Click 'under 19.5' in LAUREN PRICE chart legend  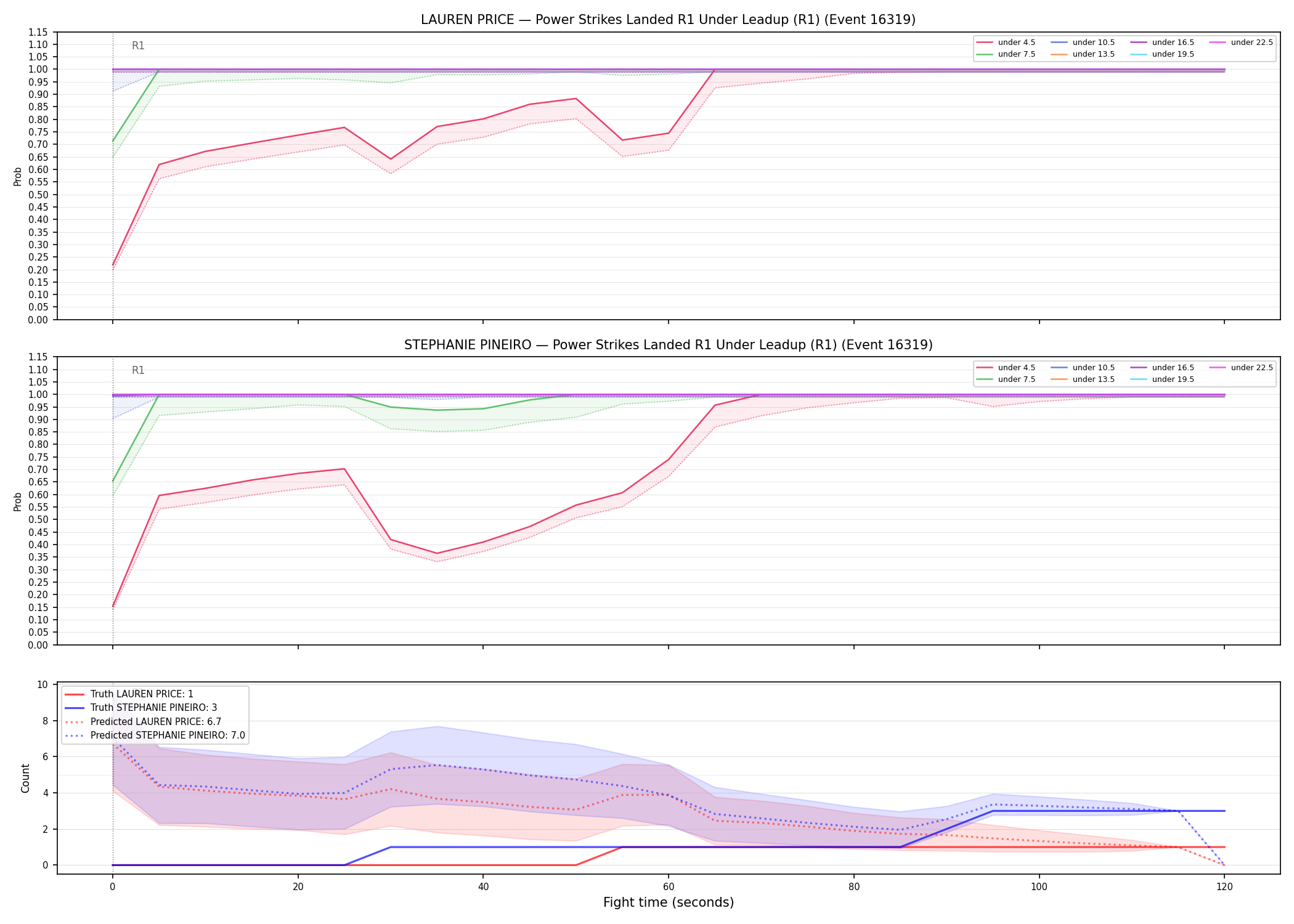1163,54
